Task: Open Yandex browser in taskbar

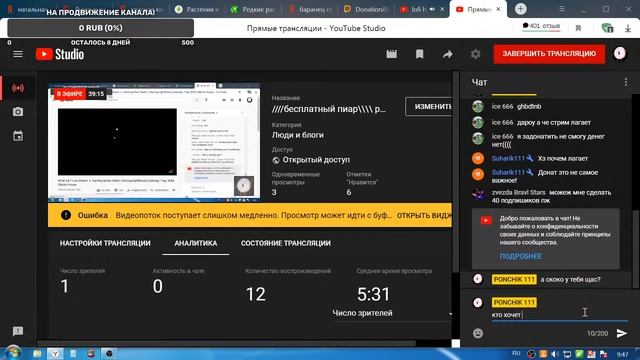Action: (x=55, y=353)
